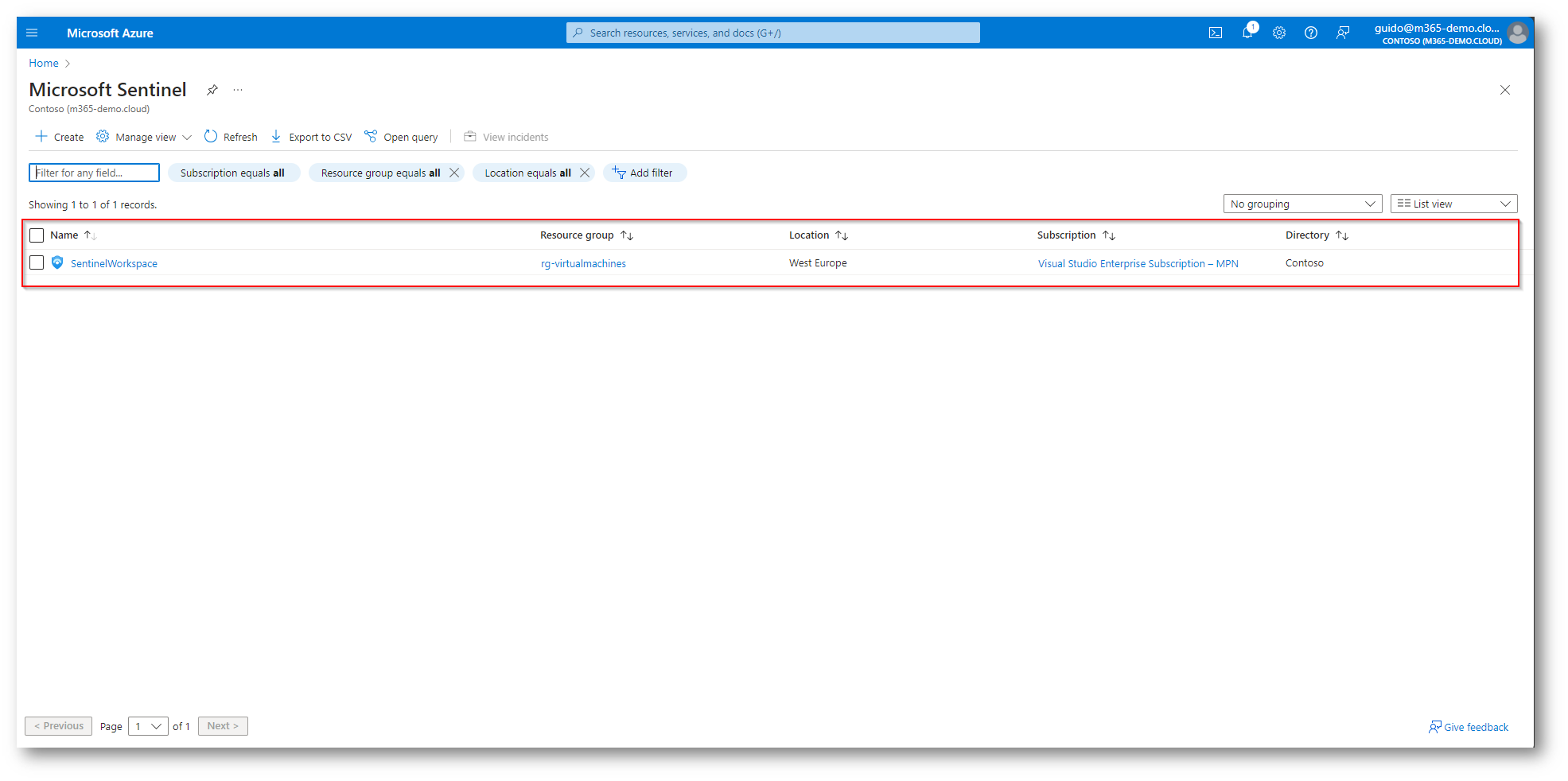The image size is (1568, 781).
Task: Expand the No grouping dropdown
Action: [x=1302, y=204]
